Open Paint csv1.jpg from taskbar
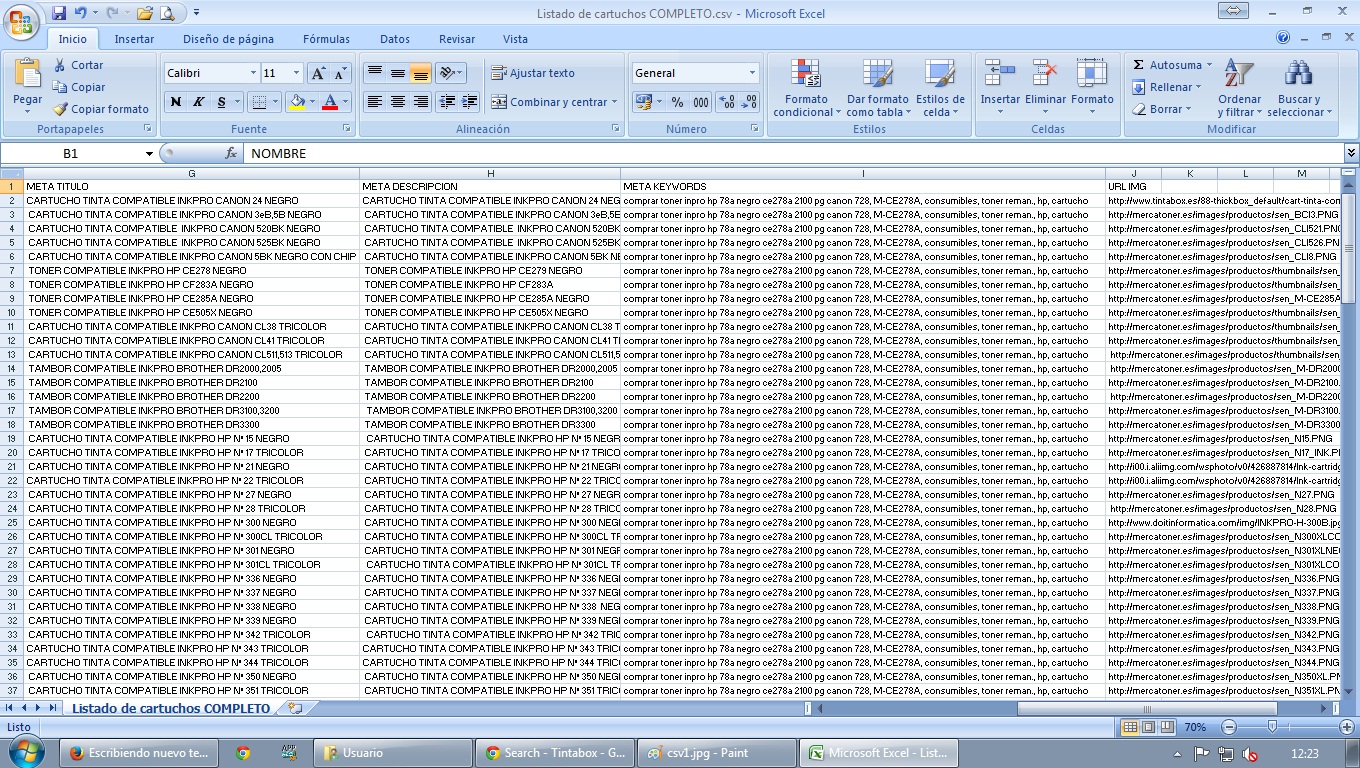 pyautogui.click(x=716, y=753)
